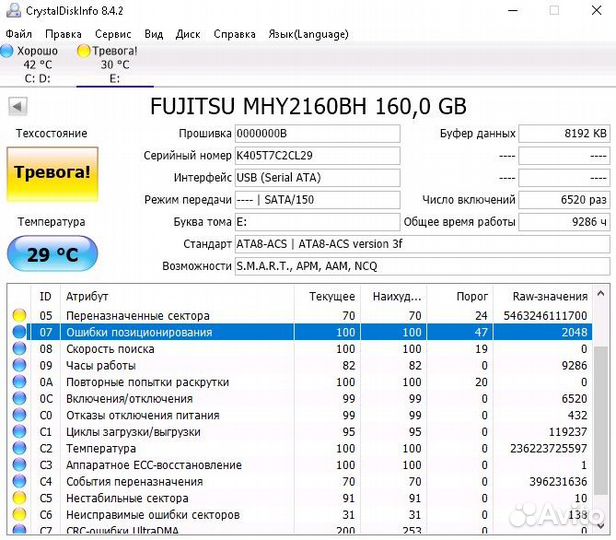This screenshot has height=540, width=616.
Task: Click the power-on count field 6520 раз
Action: pyautogui.click(x=564, y=200)
